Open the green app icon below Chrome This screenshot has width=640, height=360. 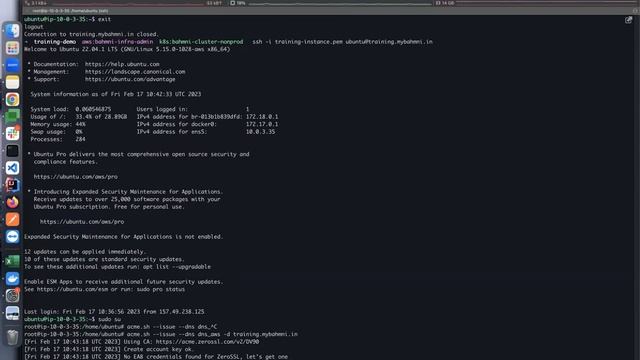(x=12, y=116)
